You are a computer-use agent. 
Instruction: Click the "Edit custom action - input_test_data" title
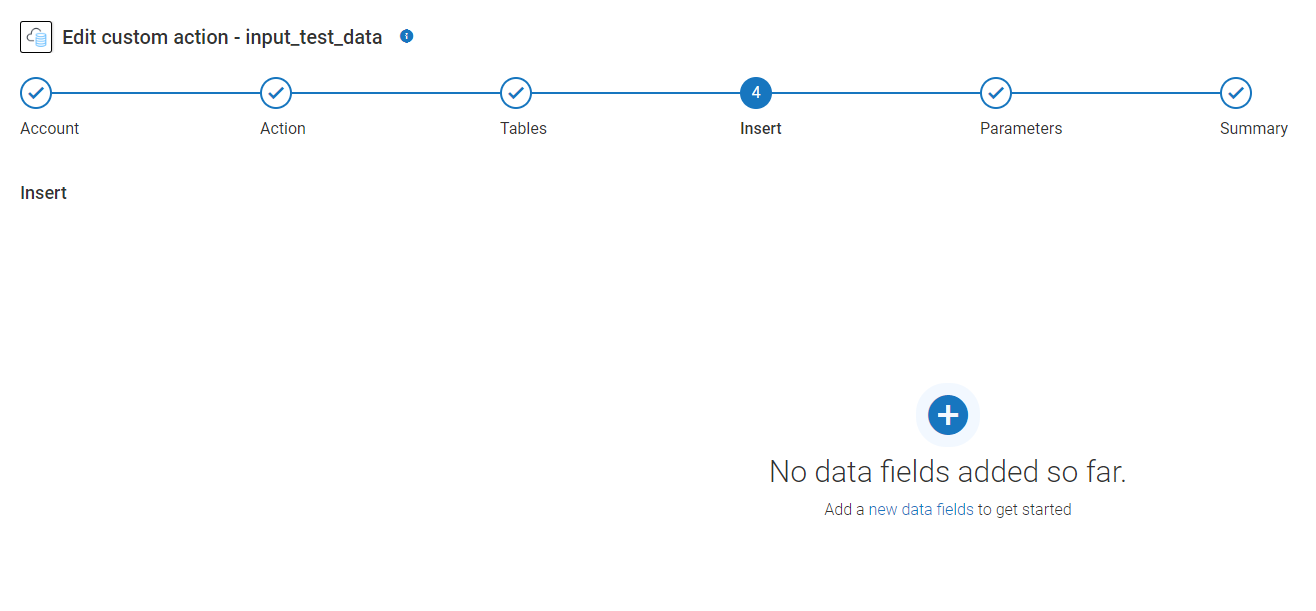(222, 37)
